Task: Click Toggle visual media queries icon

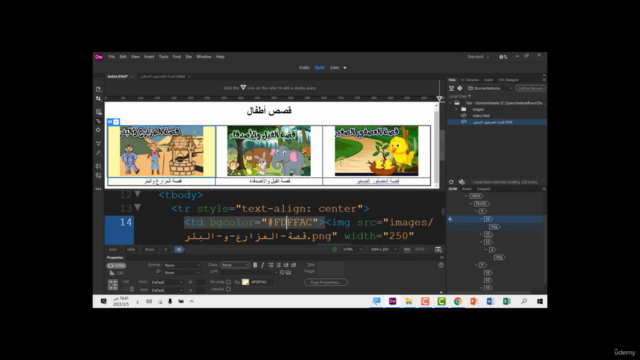Action: pyautogui.click(x=98, y=121)
